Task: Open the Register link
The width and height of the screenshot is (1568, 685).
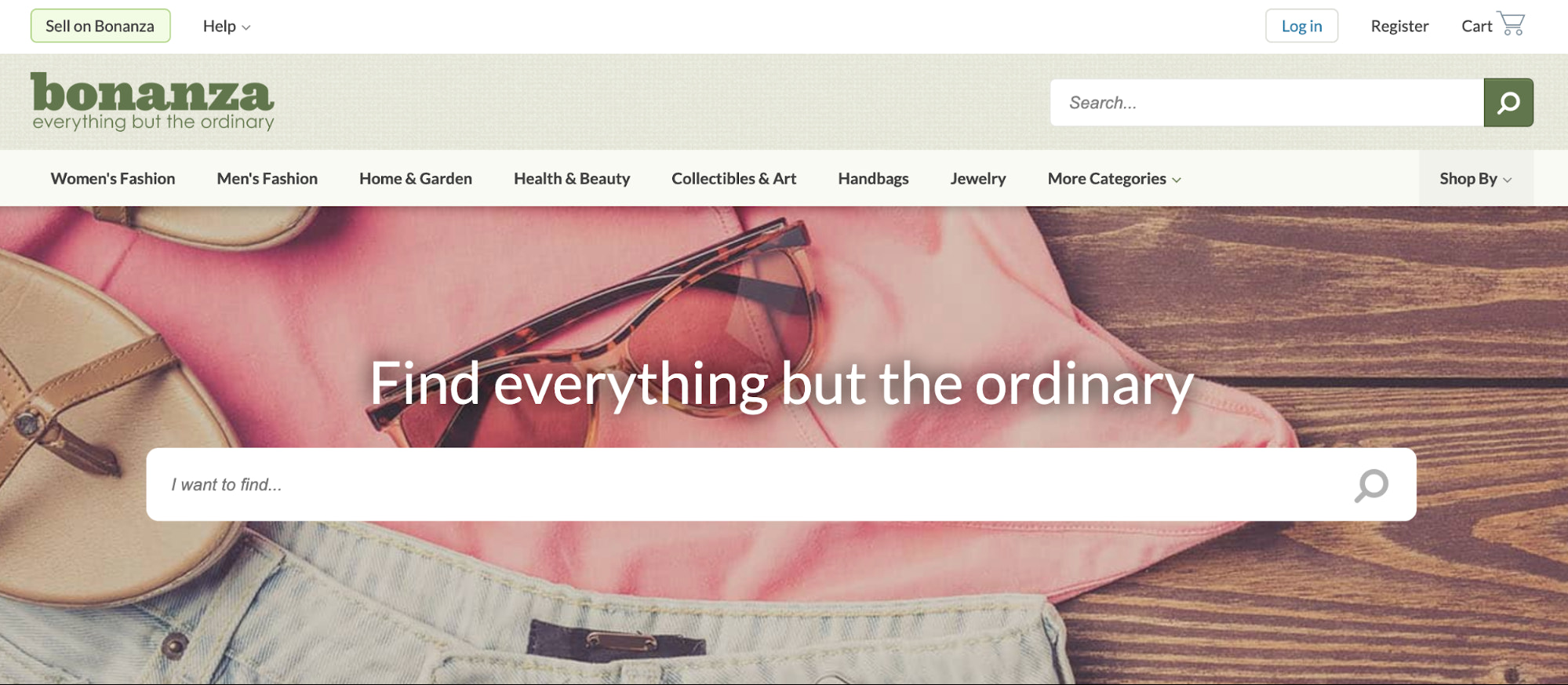Action: coord(1399,26)
